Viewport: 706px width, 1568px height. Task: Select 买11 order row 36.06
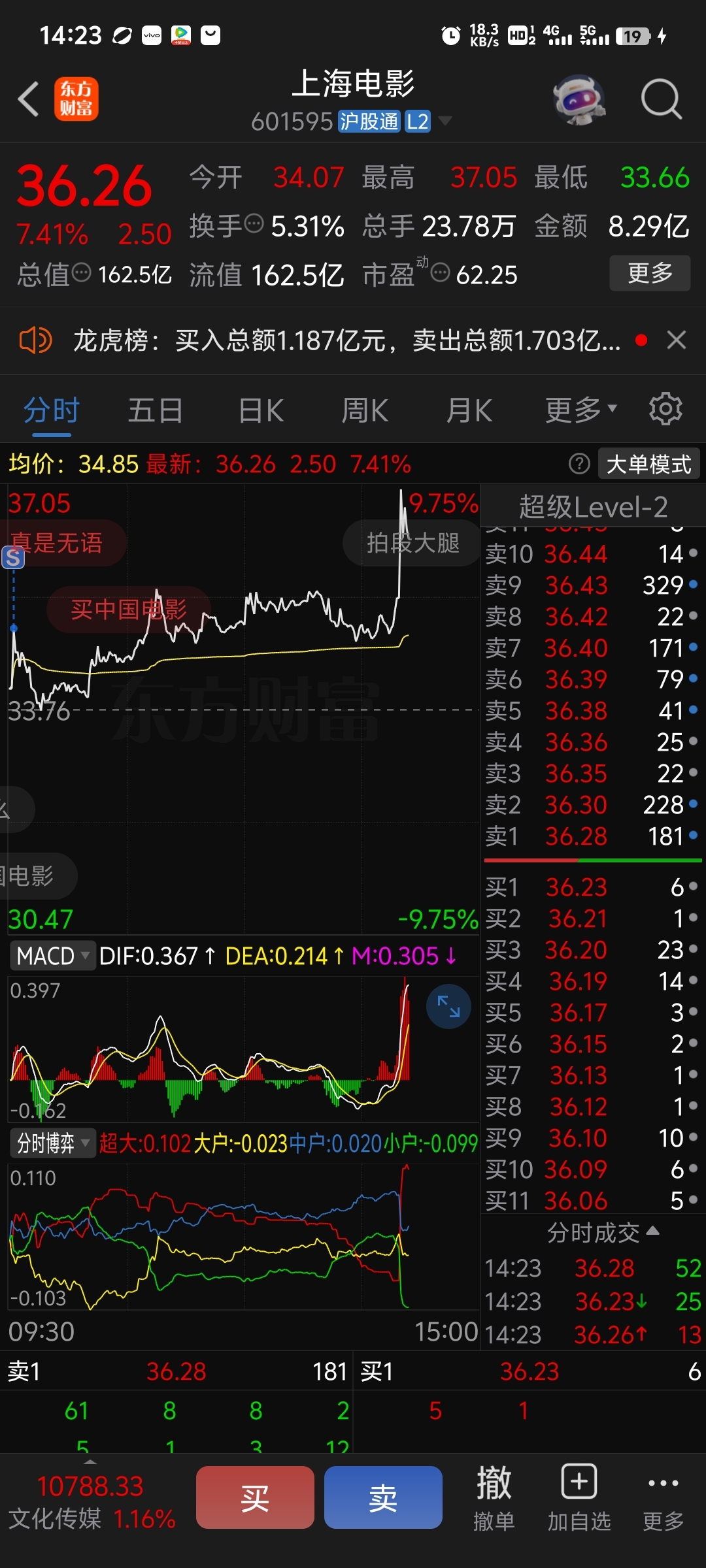[x=592, y=1201]
